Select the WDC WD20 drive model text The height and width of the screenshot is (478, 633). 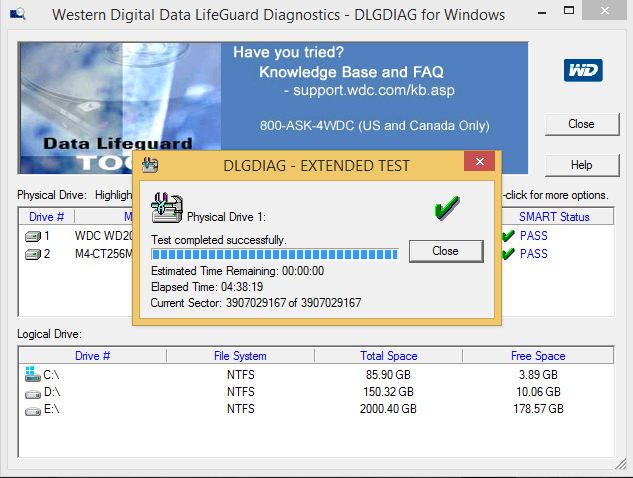point(104,235)
